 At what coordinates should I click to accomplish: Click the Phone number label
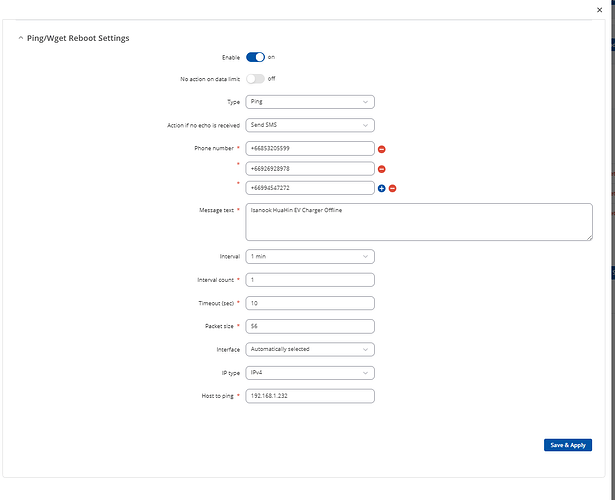point(214,148)
